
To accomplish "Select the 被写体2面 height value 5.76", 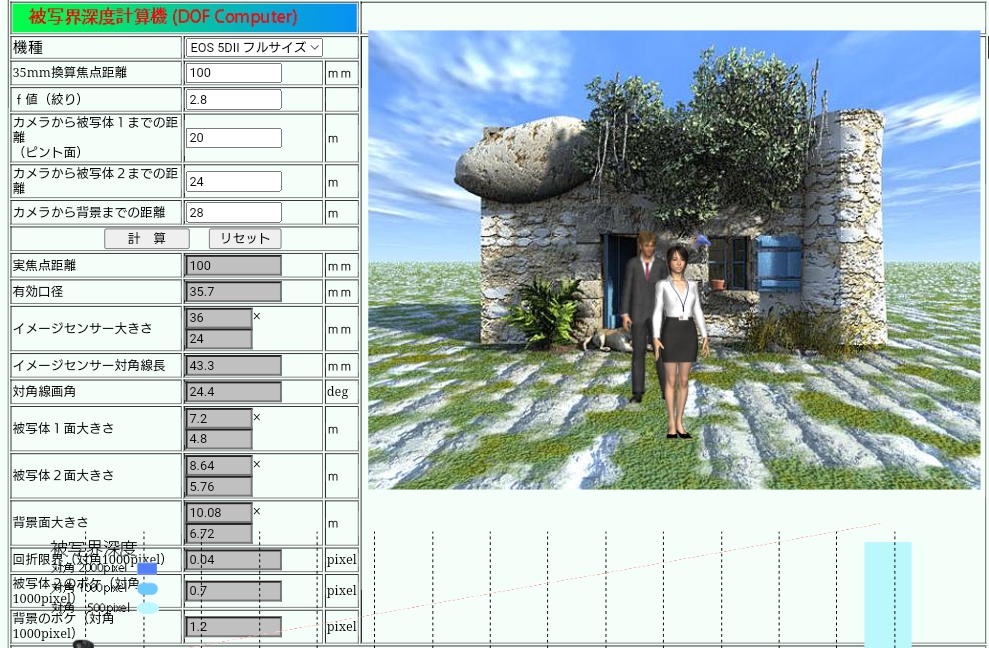I will (219, 486).
